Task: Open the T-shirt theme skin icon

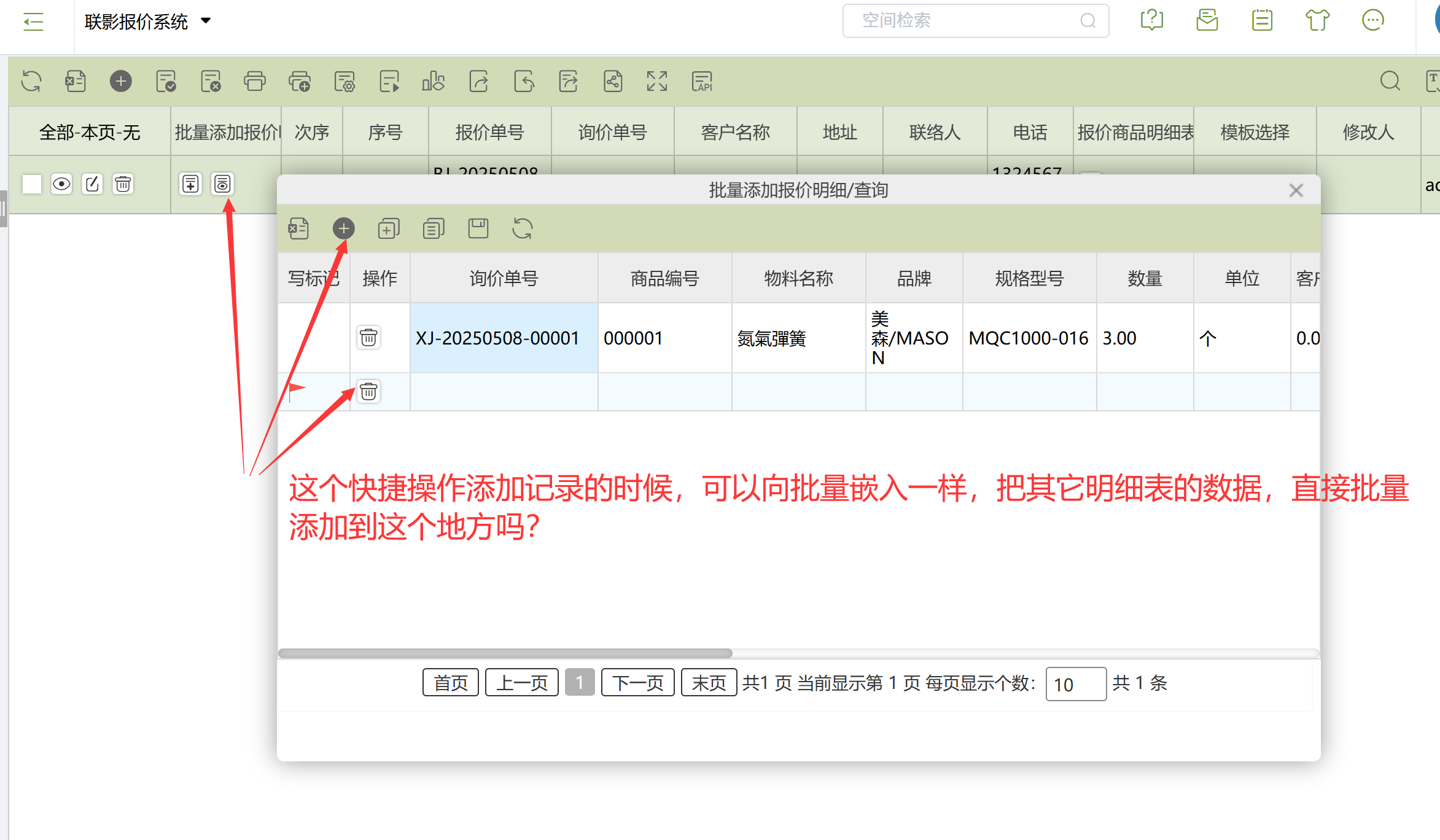Action: 1317,20
